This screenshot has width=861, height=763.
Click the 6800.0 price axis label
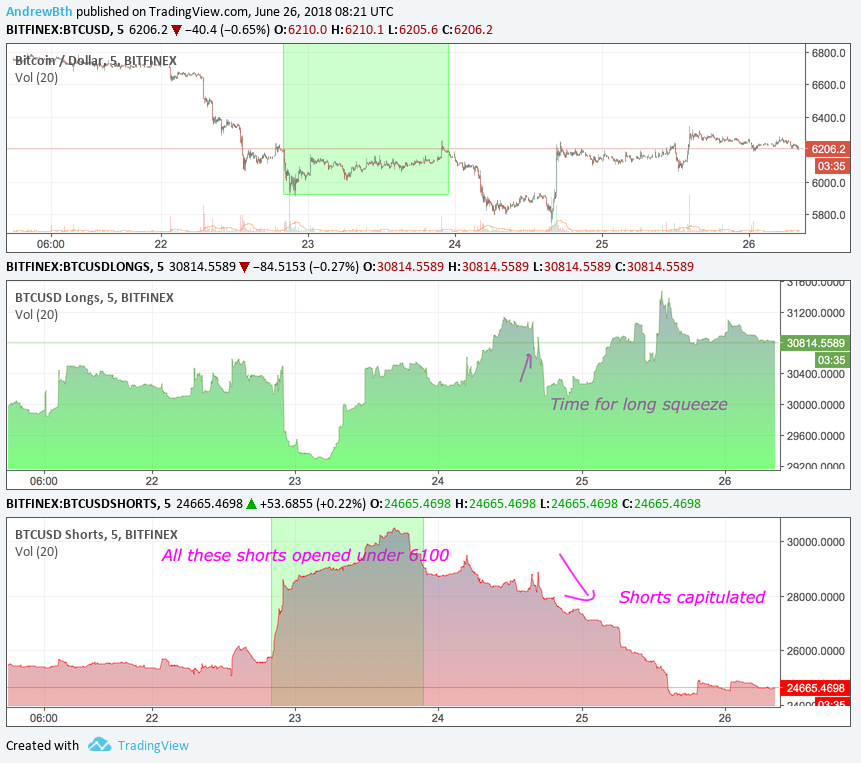[828, 53]
